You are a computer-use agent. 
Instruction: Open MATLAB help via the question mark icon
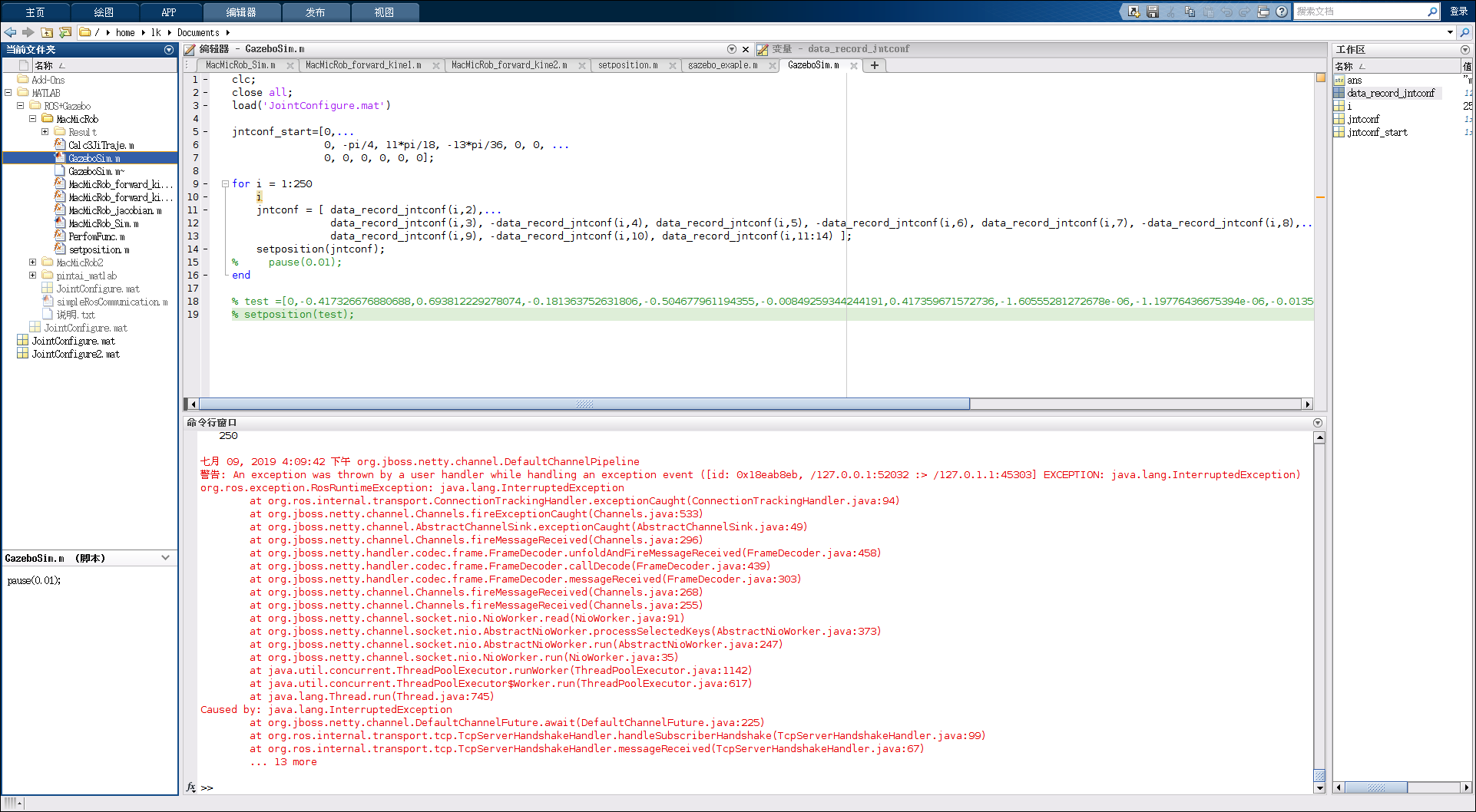1281,12
